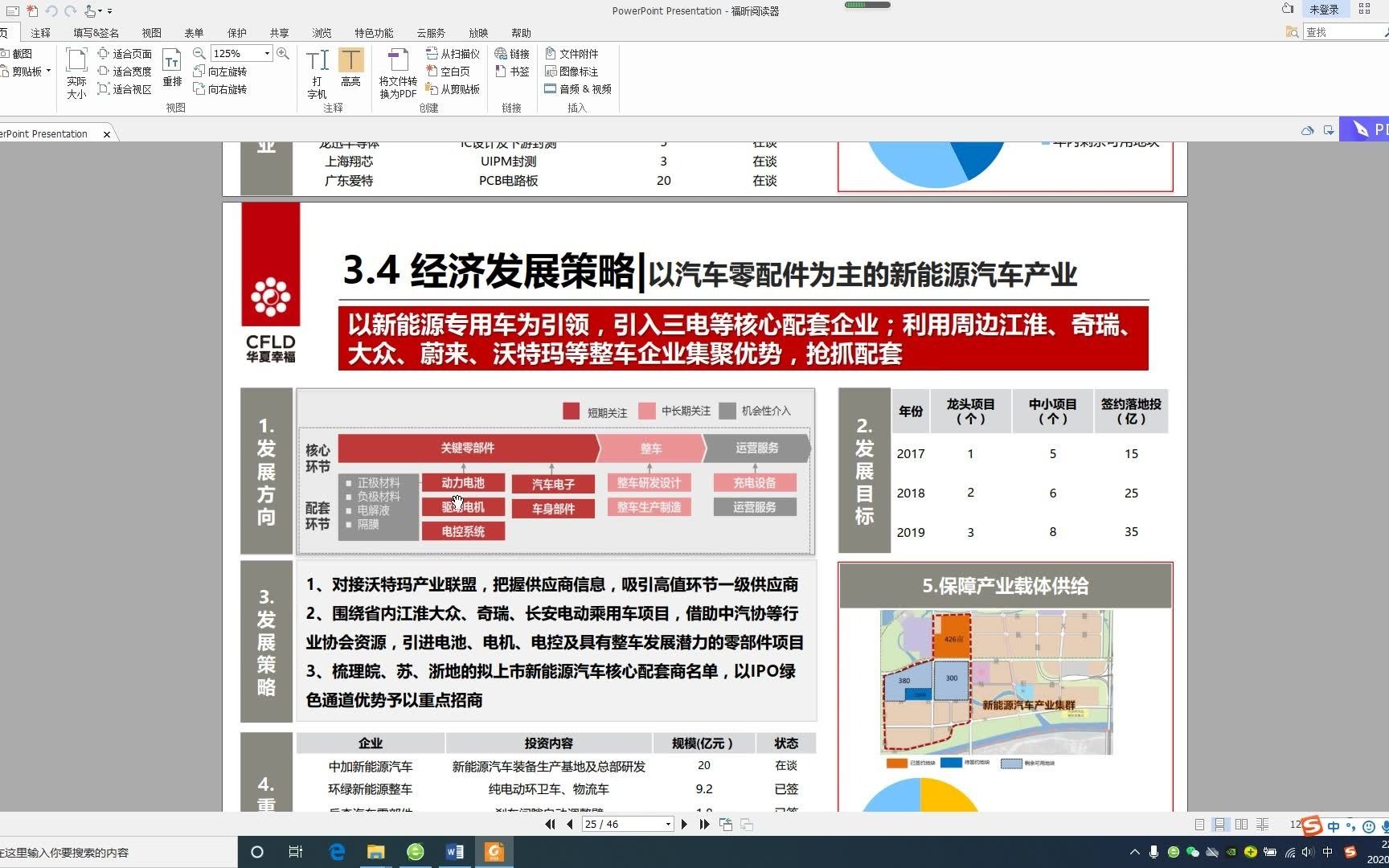Click 将文件转换为PDF icon
The width and height of the screenshot is (1389, 868).
point(398,72)
